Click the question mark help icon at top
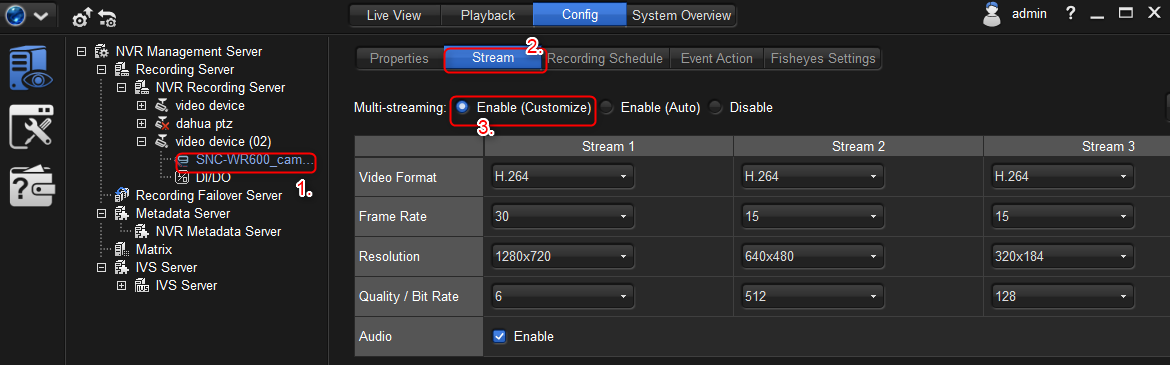1170x365 pixels. (x=1070, y=13)
